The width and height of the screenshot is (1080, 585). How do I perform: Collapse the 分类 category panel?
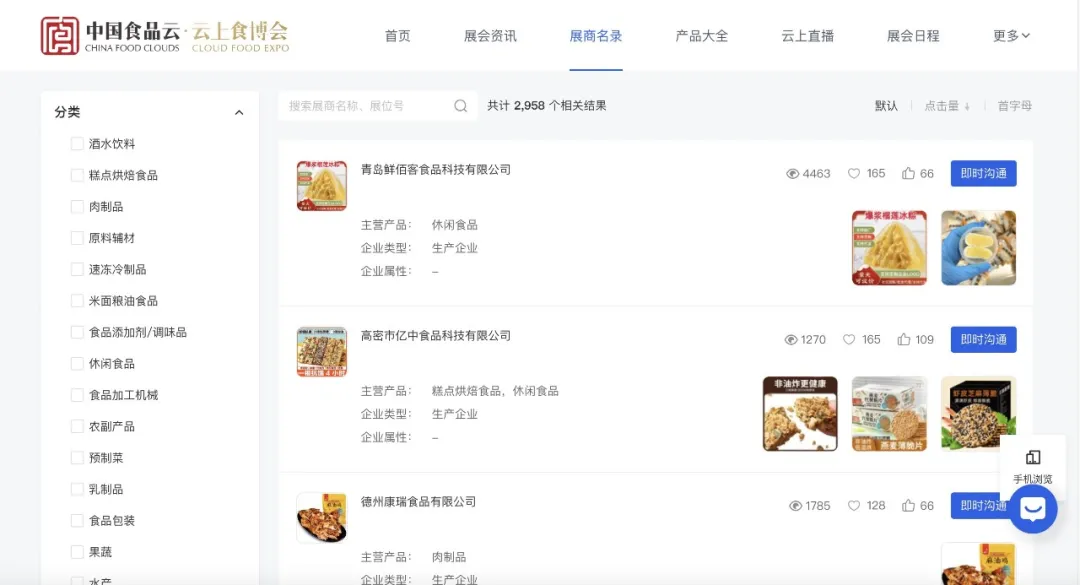239,113
